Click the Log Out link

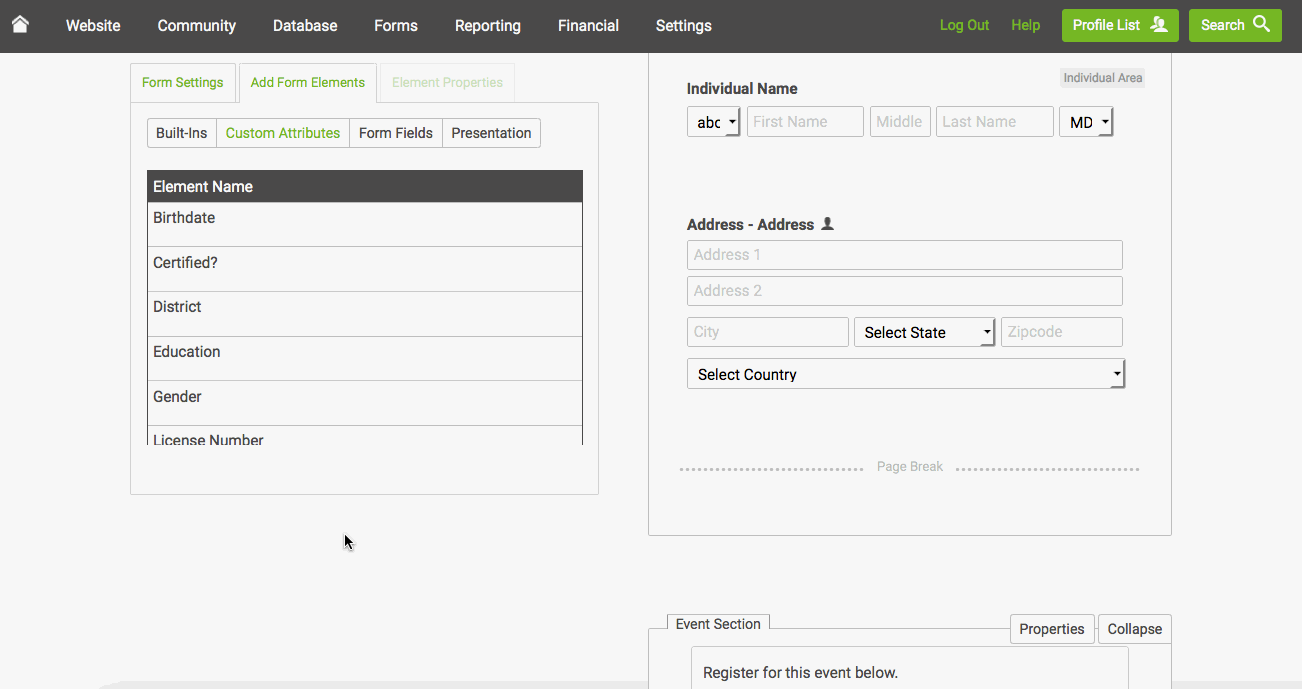[x=963, y=25]
